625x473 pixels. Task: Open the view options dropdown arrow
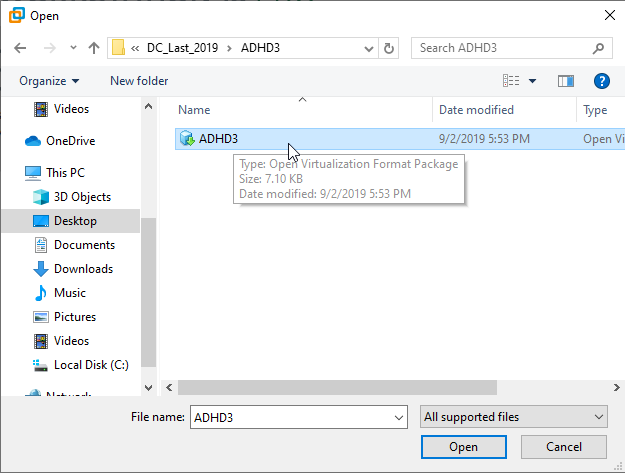532,81
